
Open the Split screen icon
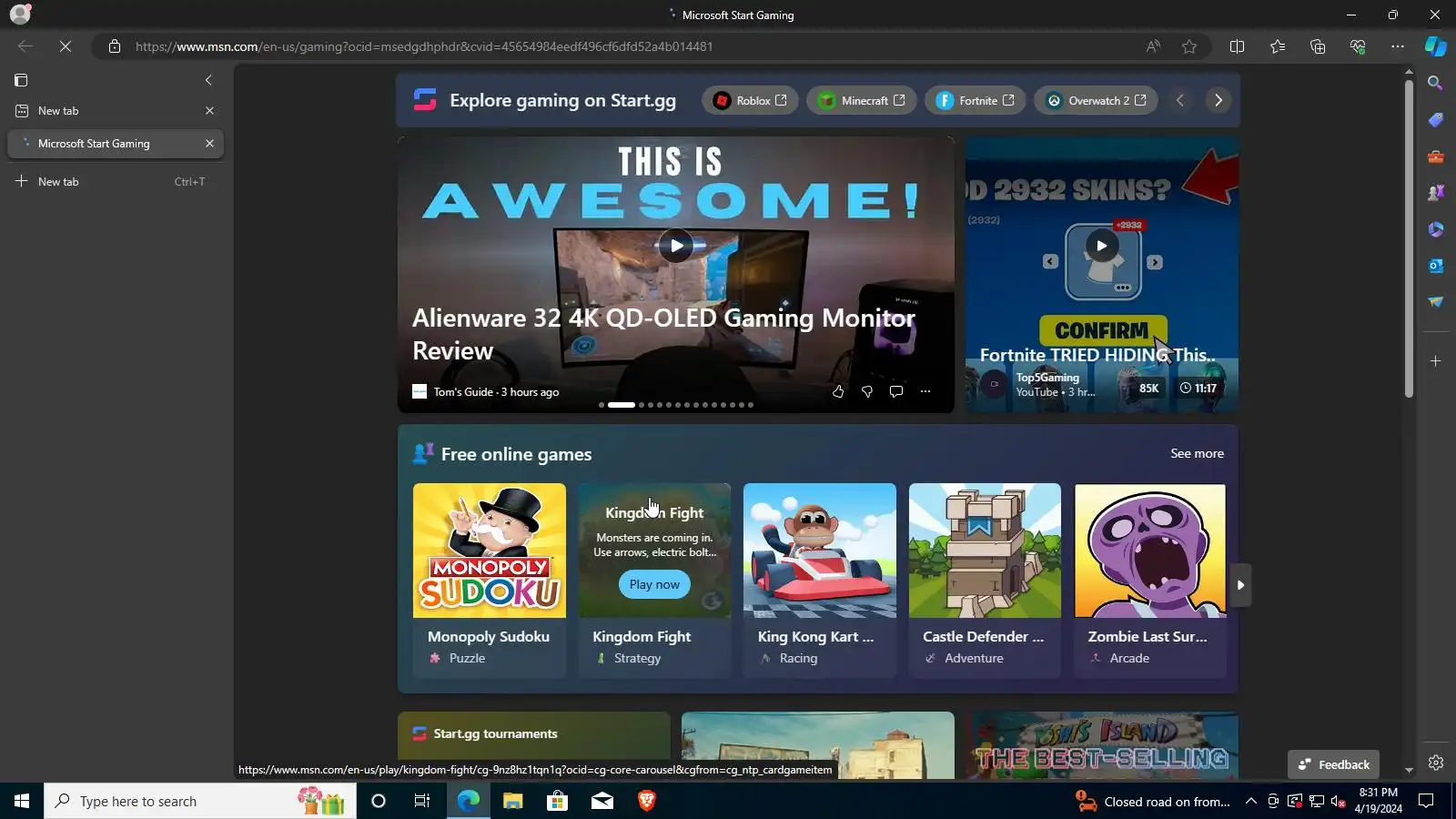1237,46
